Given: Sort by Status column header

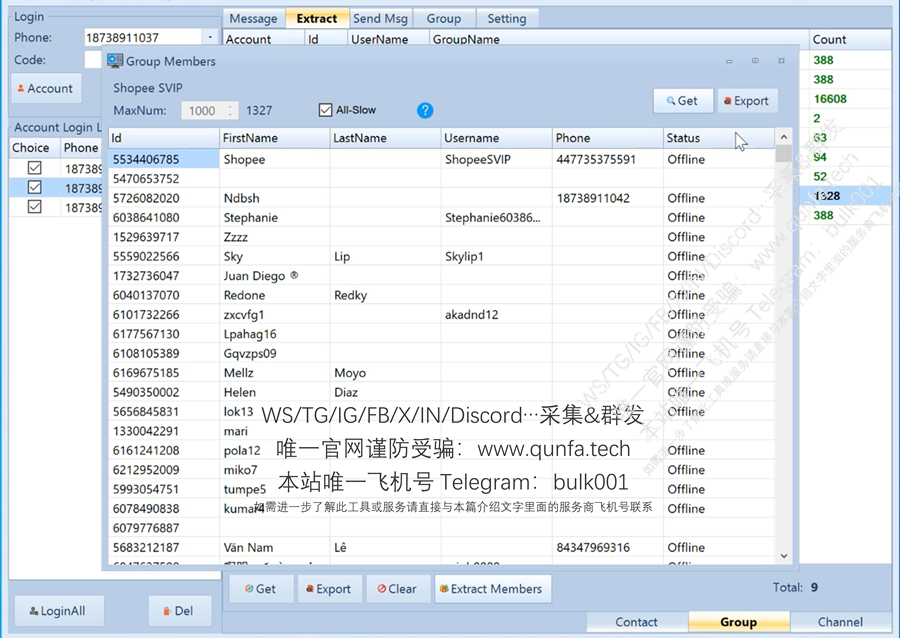Looking at the screenshot, I should (718, 138).
